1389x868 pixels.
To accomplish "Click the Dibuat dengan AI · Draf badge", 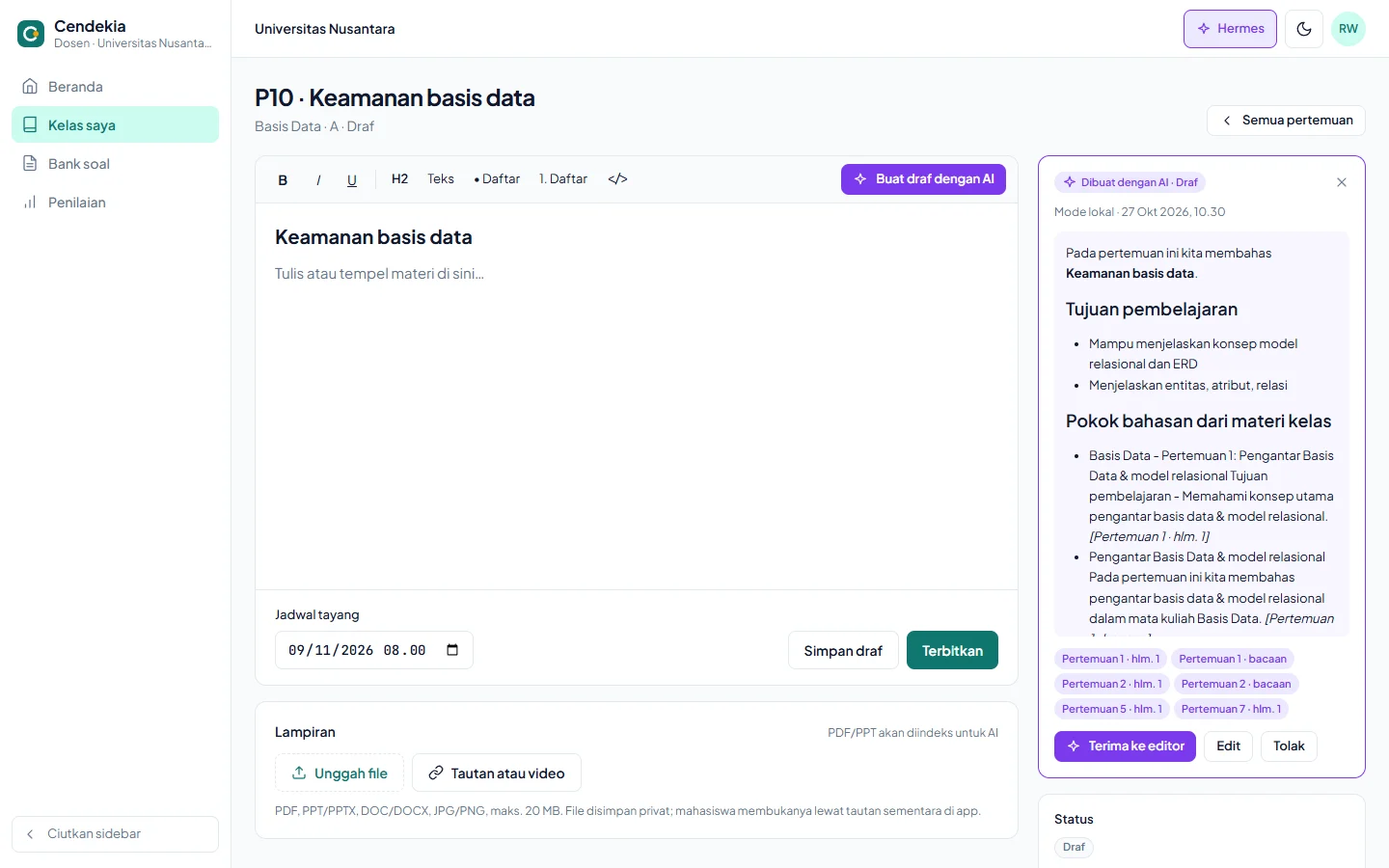I will 1130,182.
